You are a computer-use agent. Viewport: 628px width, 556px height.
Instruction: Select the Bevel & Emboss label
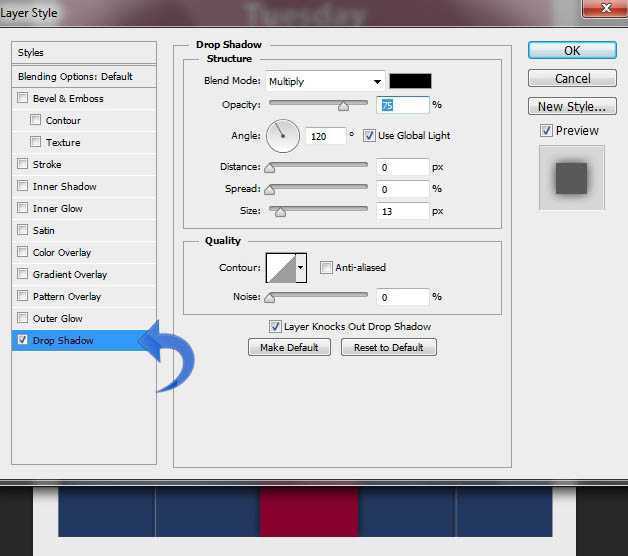click(68, 99)
